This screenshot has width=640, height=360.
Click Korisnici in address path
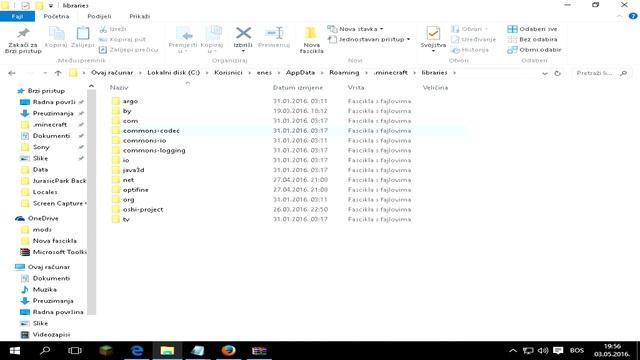[x=228, y=73]
